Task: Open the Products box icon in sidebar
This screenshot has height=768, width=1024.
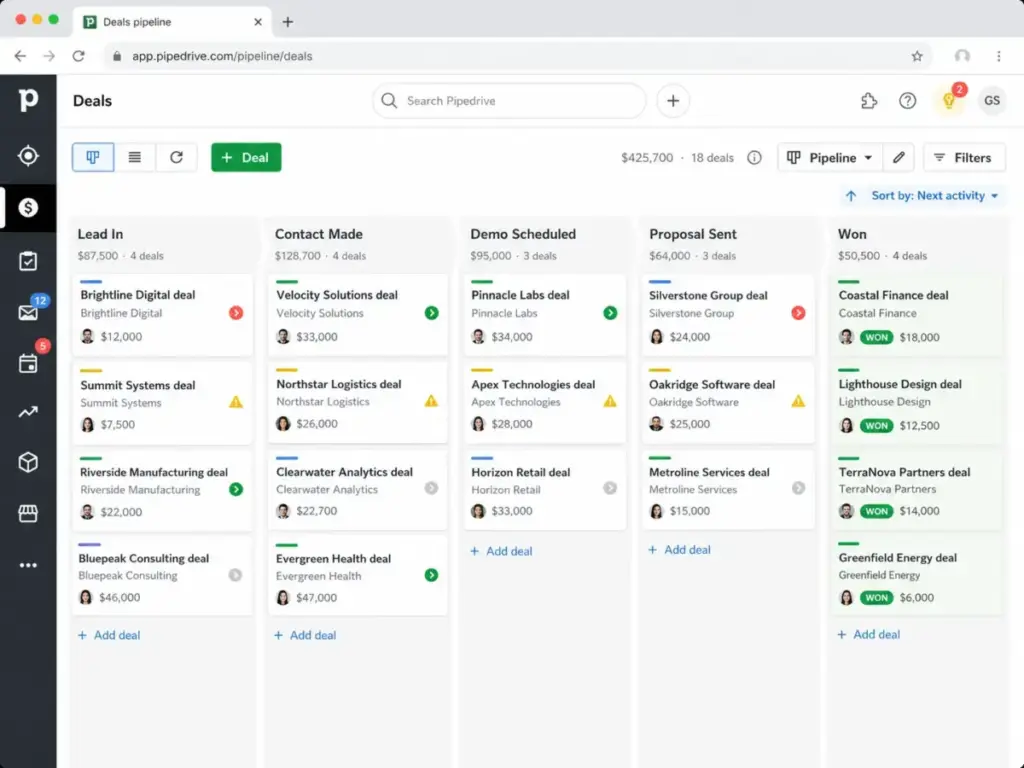Action: (x=28, y=462)
